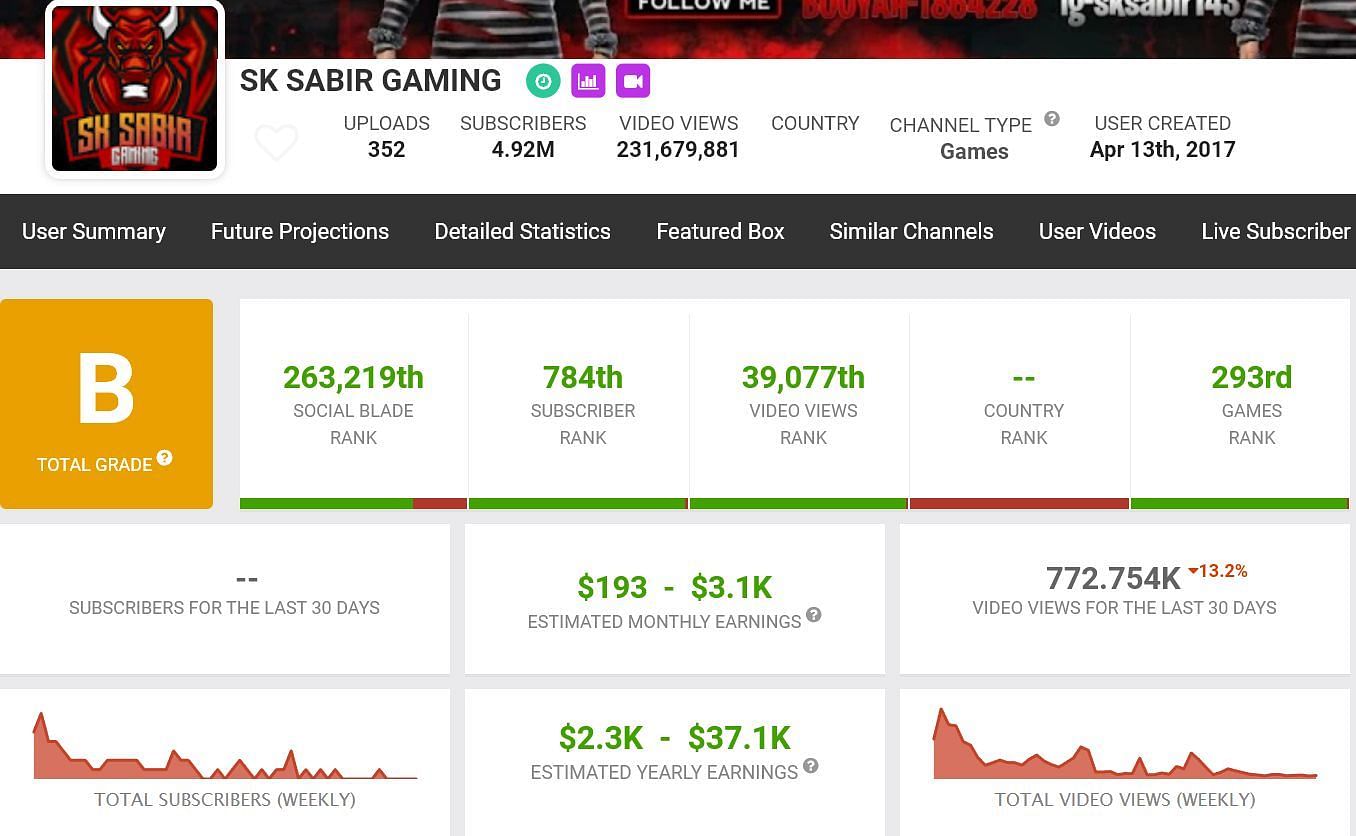The width and height of the screenshot is (1356, 836).
Task: Click the 784th subscriber rank
Action: 583,377
